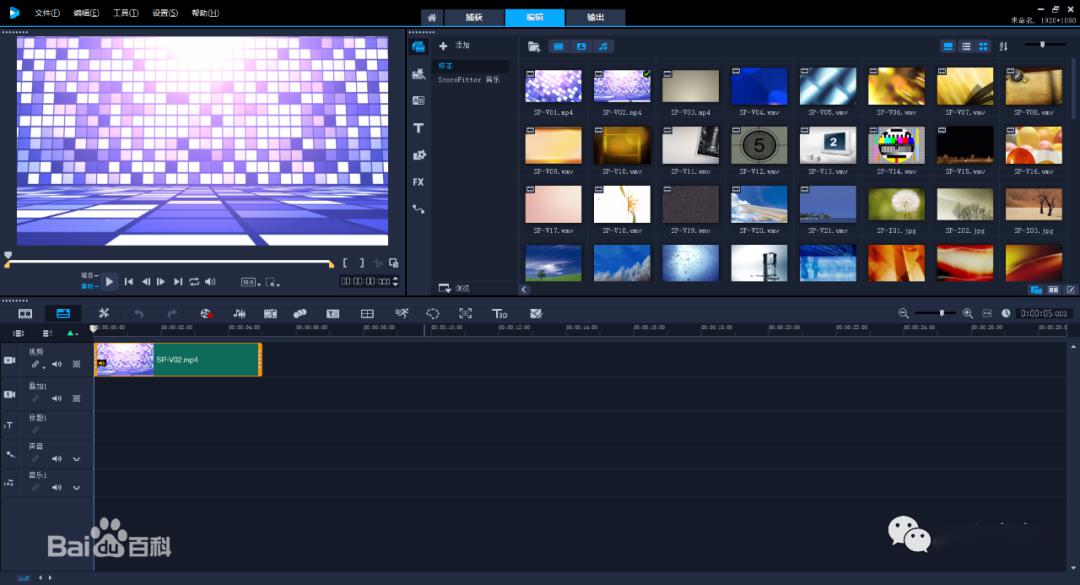Open the sound mixer in timeline toolbar

pos(239,314)
